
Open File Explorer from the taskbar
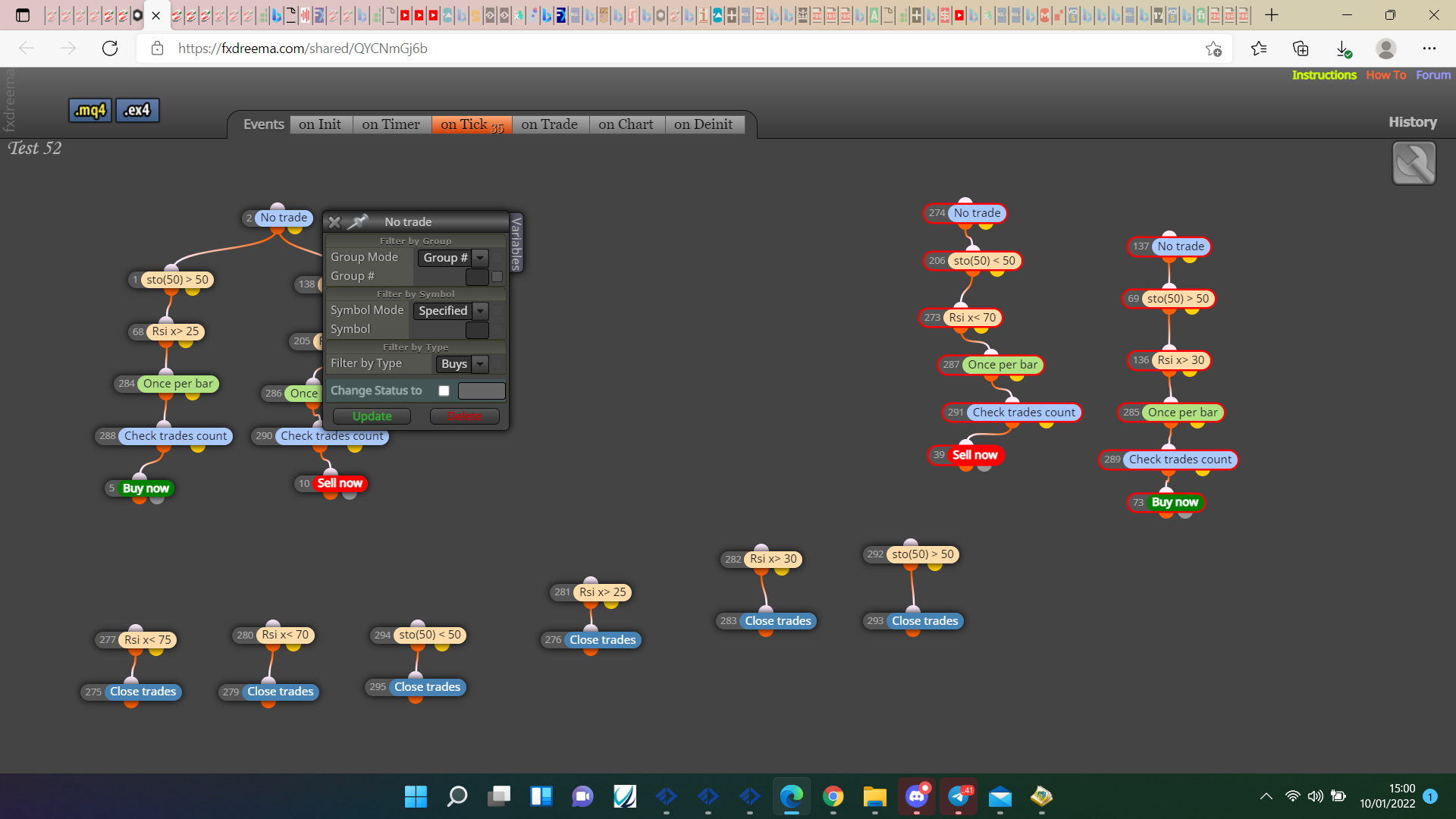874,796
